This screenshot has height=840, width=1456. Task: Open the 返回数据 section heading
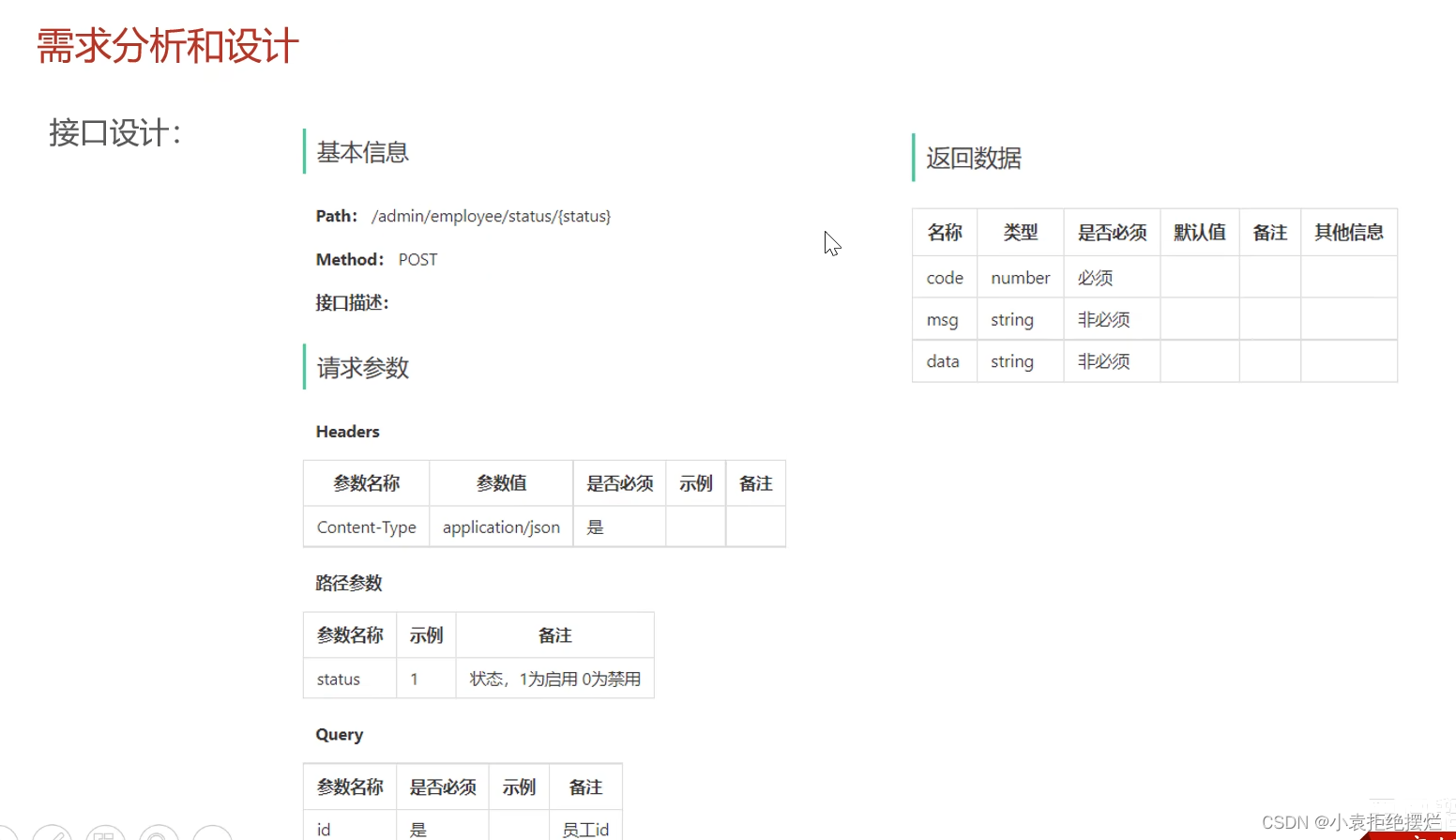[x=973, y=158]
